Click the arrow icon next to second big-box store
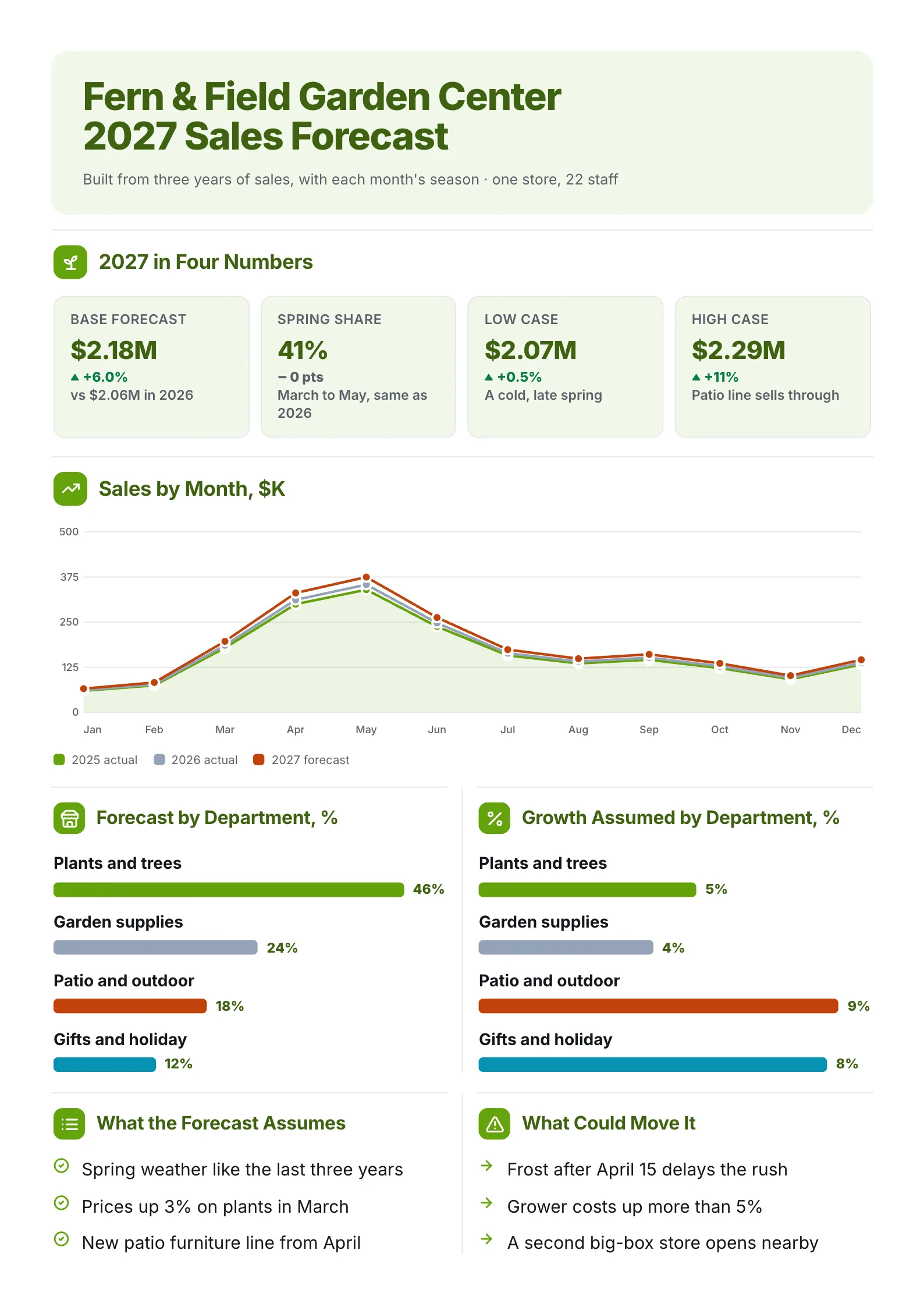The height and width of the screenshot is (1307, 924). [487, 1239]
